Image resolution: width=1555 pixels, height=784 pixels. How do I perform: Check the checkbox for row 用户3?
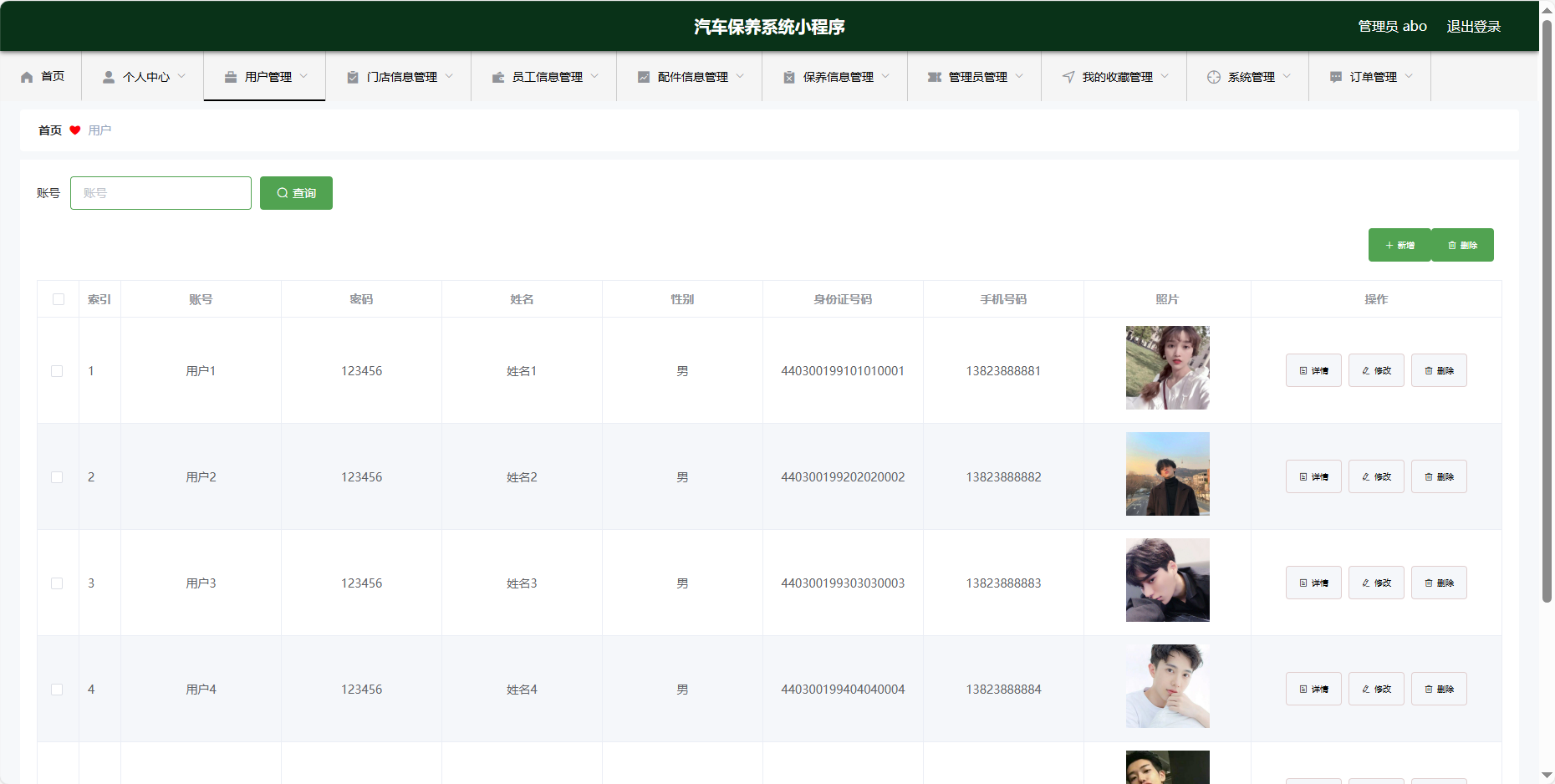tap(57, 583)
